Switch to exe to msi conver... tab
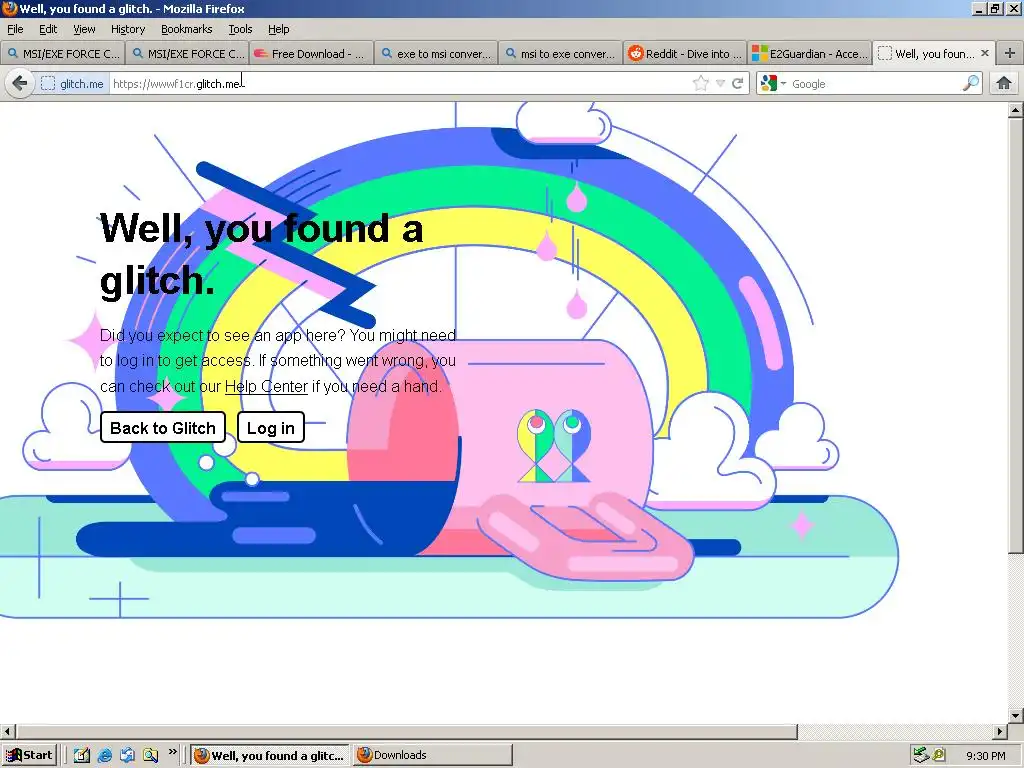This screenshot has width=1024, height=768. [x=436, y=54]
